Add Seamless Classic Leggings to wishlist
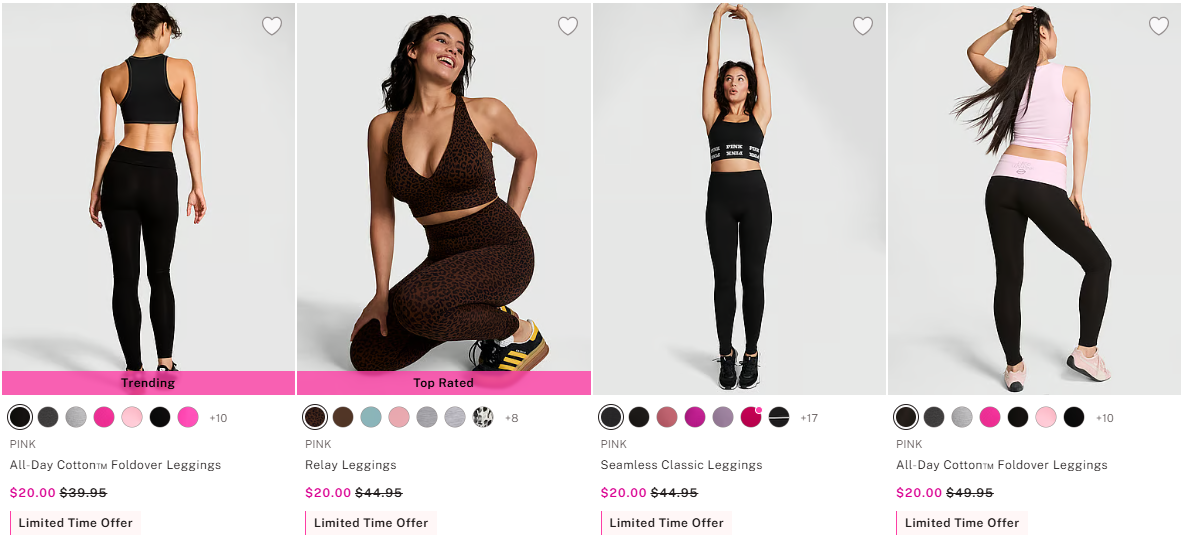The image size is (1181, 547). click(x=863, y=26)
